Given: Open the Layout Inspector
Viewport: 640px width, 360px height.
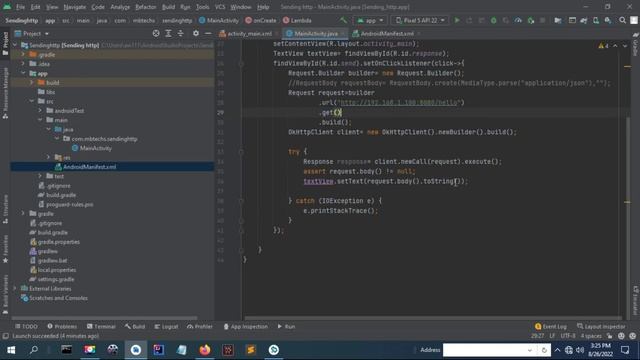Looking at the screenshot, I should pos(601,327).
